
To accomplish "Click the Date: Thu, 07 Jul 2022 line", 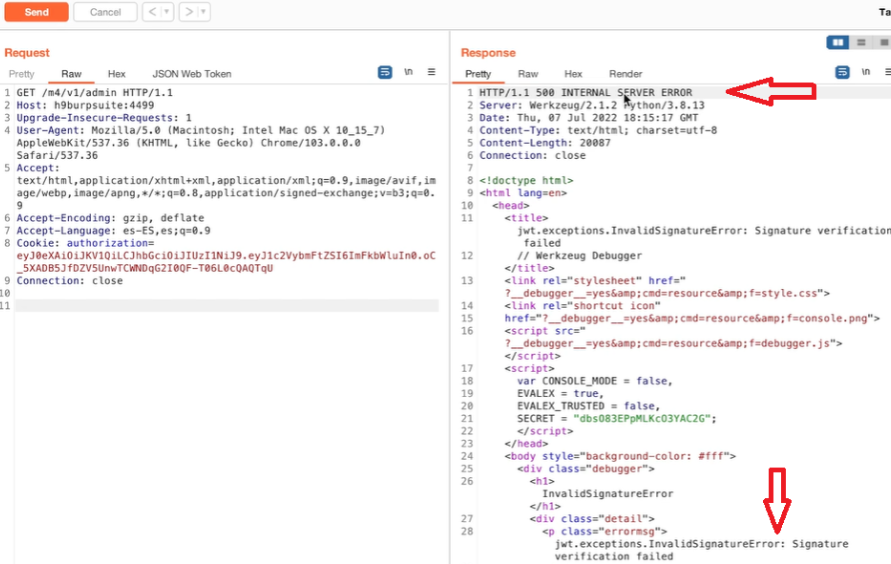I will (589, 118).
